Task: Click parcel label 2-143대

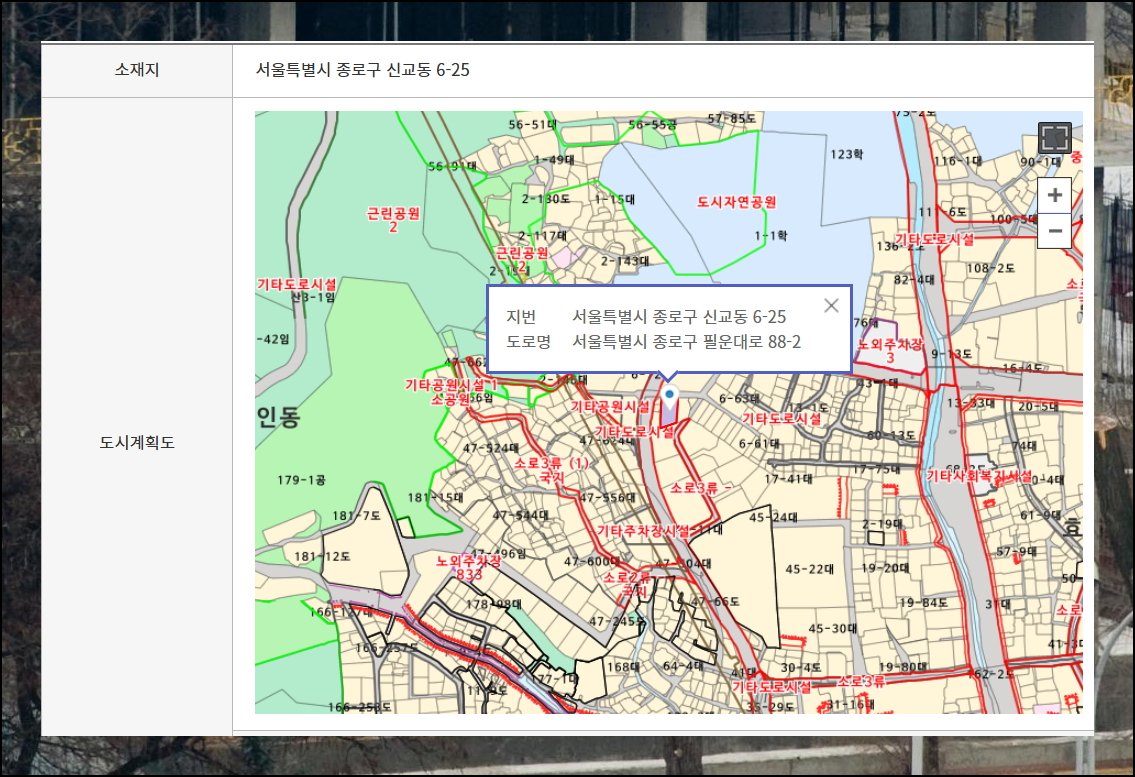Action: pos(625,261)
